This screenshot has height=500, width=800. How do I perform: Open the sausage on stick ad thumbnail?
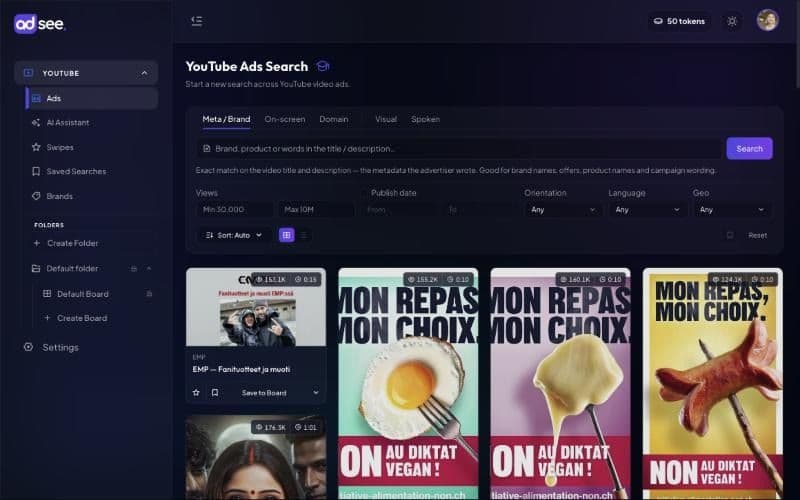tap(712, 384)
